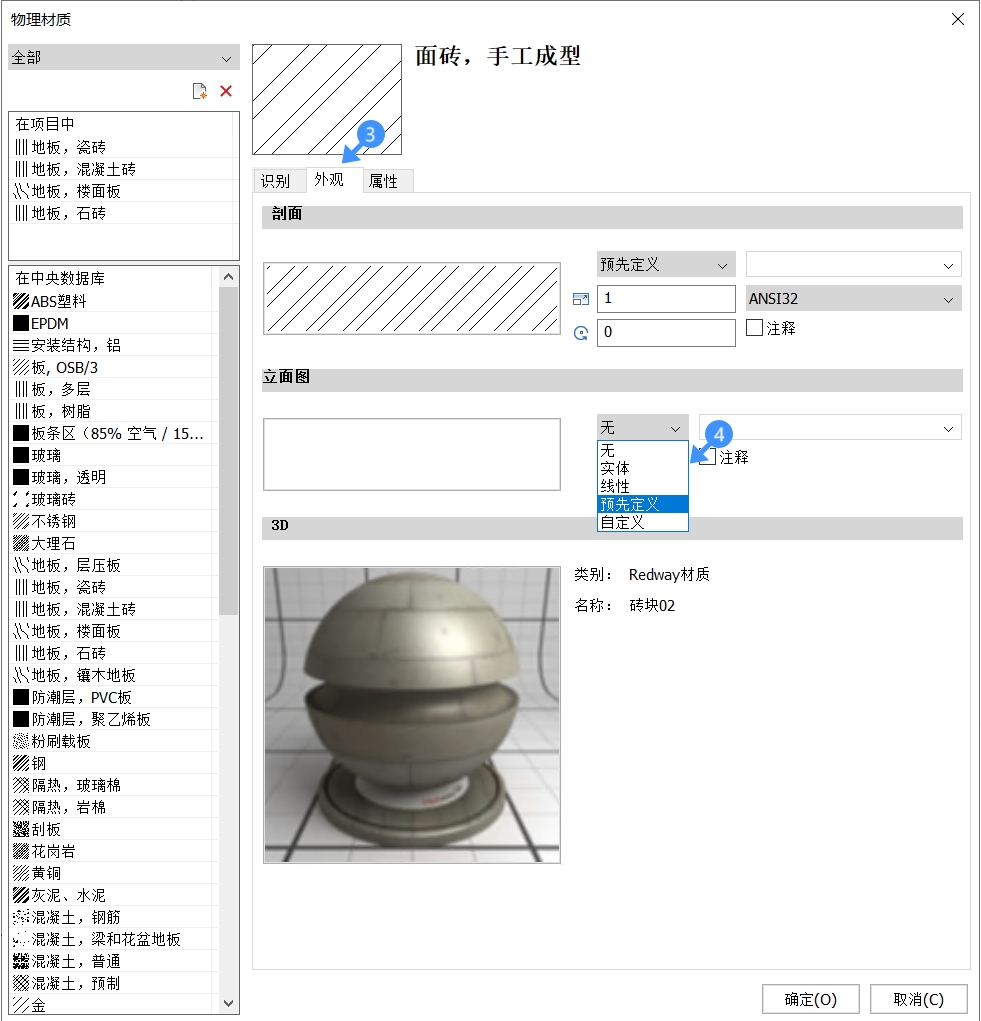Open the empty dropdown above ANSI32
Image resolution: width=981 pixels, height=1021 pixels.
(x=853, y=265)
